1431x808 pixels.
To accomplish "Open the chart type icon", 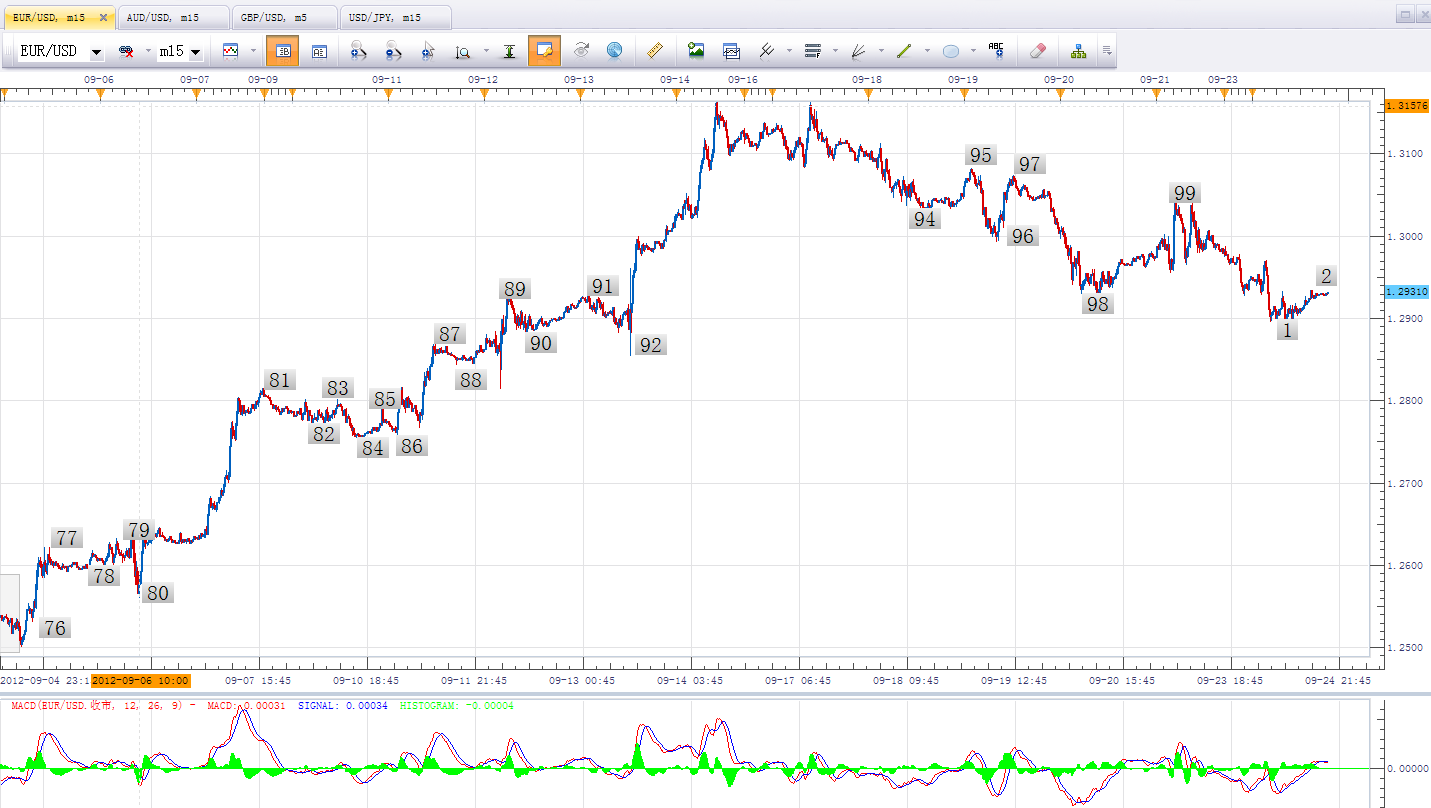I will [x=231, y=51].
